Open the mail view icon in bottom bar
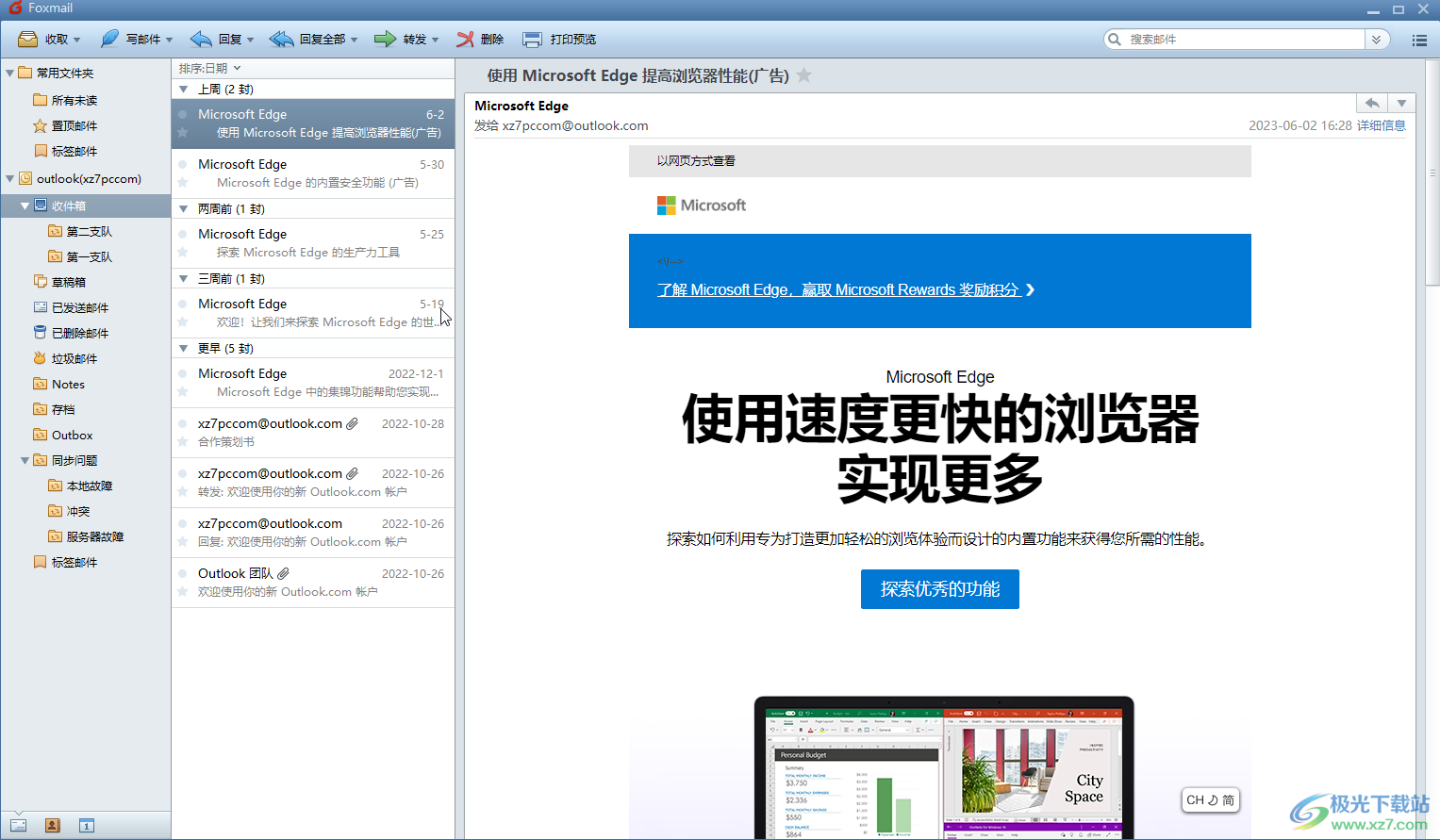 pyautogui.click(x=19, y=826)
